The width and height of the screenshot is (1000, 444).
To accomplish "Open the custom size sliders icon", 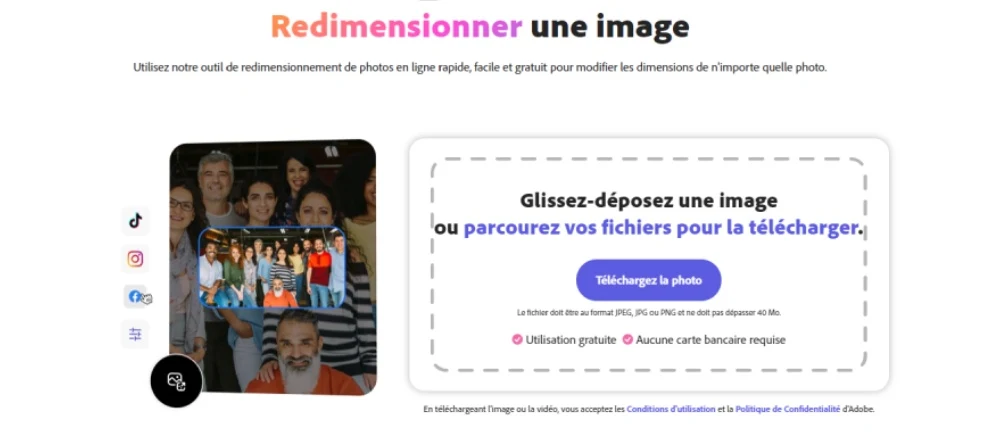I will point(135,334).
